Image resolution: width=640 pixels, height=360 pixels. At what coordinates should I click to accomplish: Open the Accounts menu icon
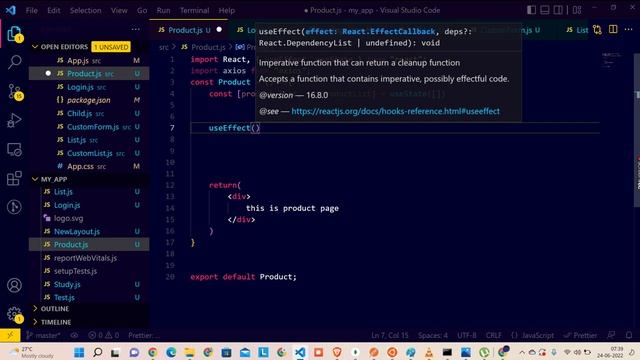14,285
